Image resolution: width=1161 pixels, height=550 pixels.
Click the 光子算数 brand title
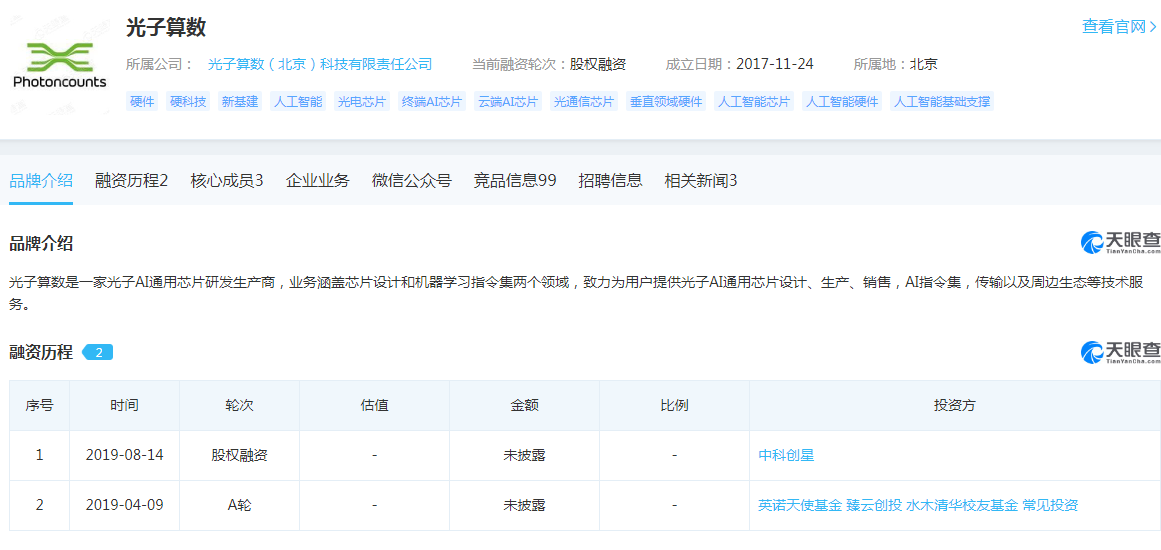tap(166, 27)
